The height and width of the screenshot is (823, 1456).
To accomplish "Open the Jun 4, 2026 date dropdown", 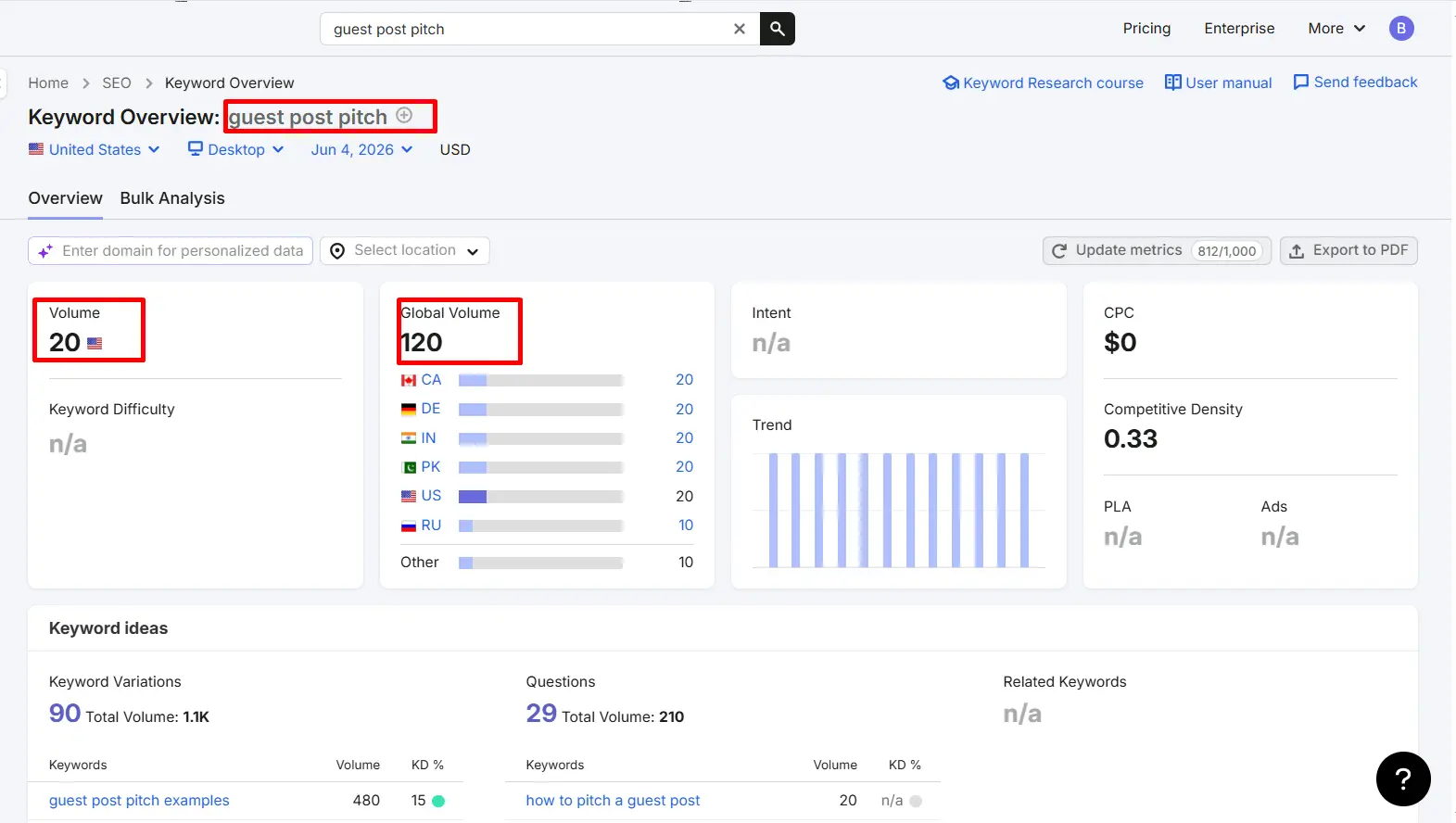I will pos(361,149).
